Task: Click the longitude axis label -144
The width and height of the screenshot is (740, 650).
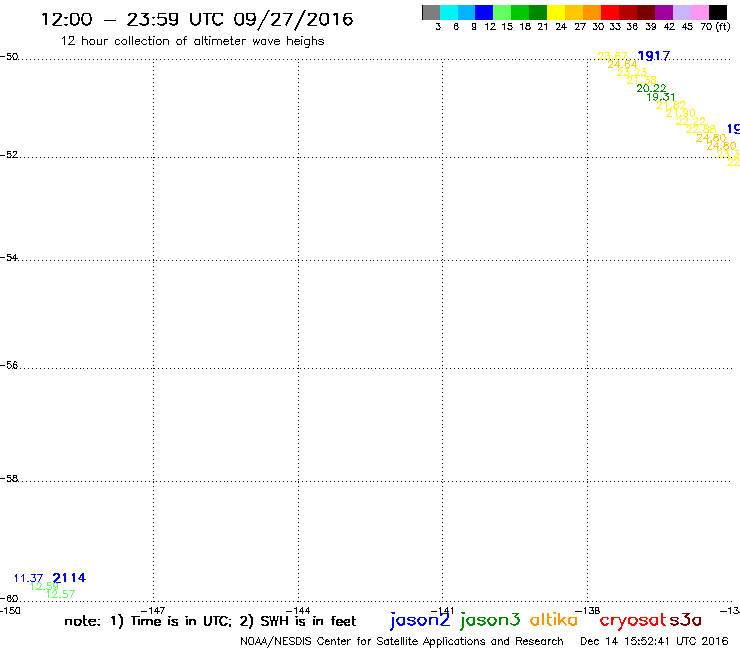Action: pyautogui.click(x=298, y=611)
